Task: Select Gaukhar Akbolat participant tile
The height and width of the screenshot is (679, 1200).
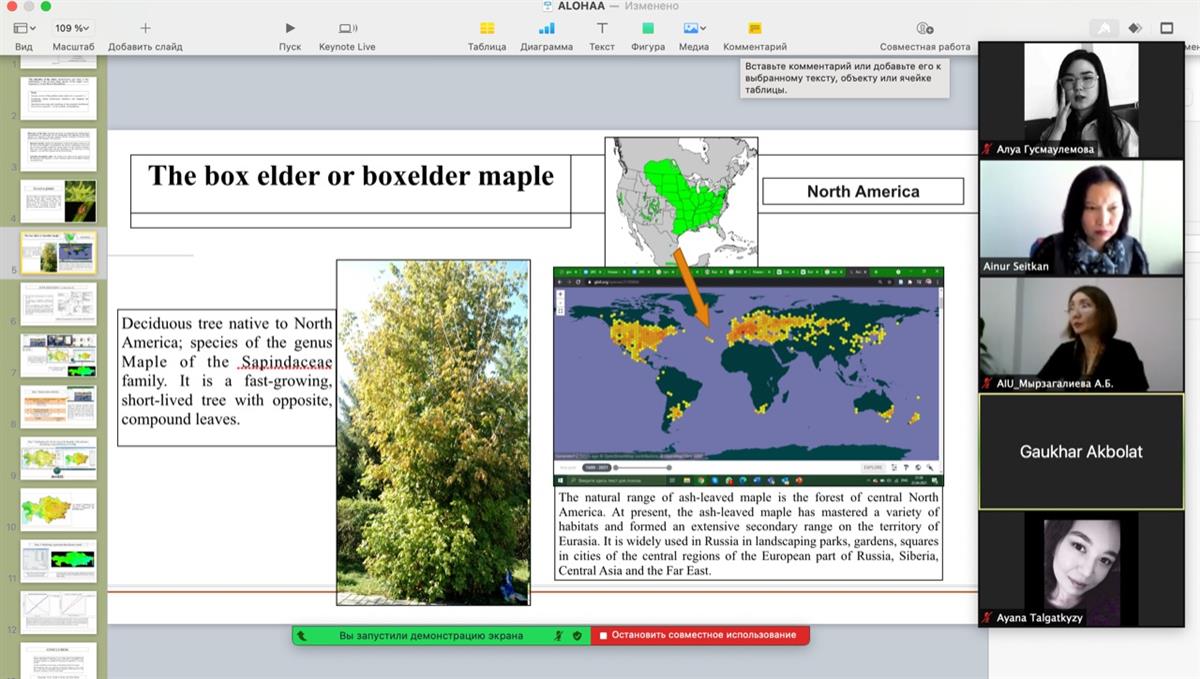Action: coord(1080,452)
